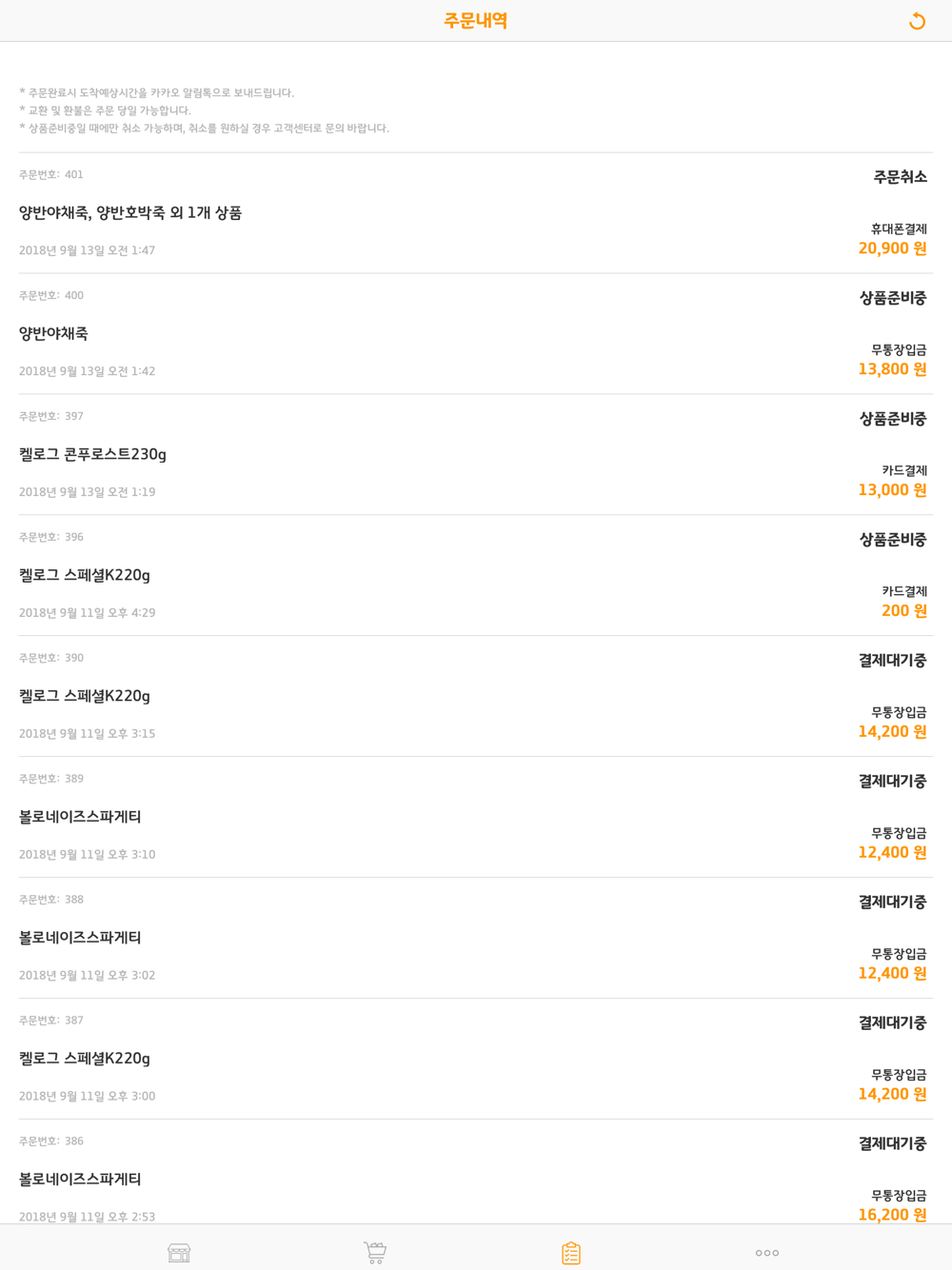Open the more options dots tab
The width and height of the screenshot is (952, 1270).
point(767,1253)
